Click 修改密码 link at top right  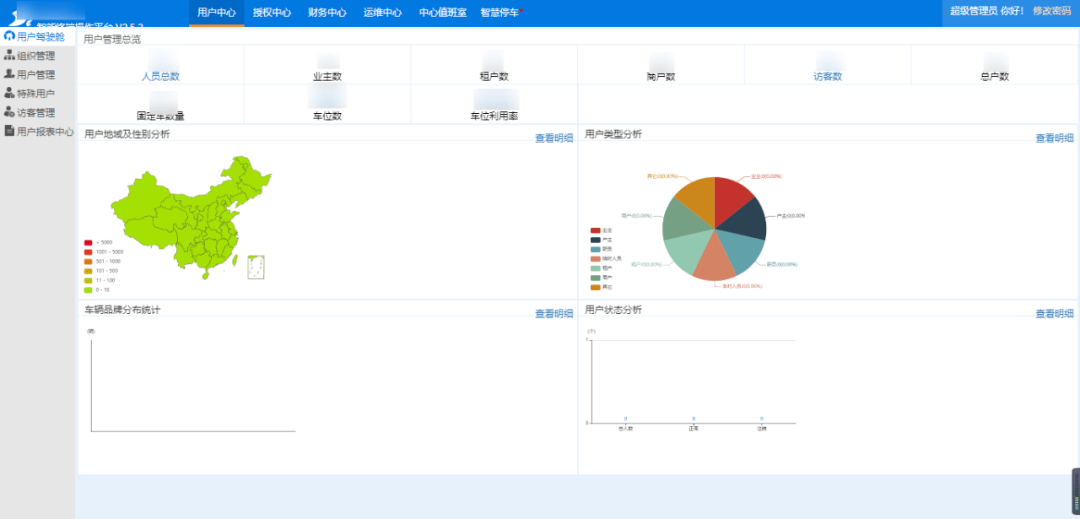point(1050,11)
